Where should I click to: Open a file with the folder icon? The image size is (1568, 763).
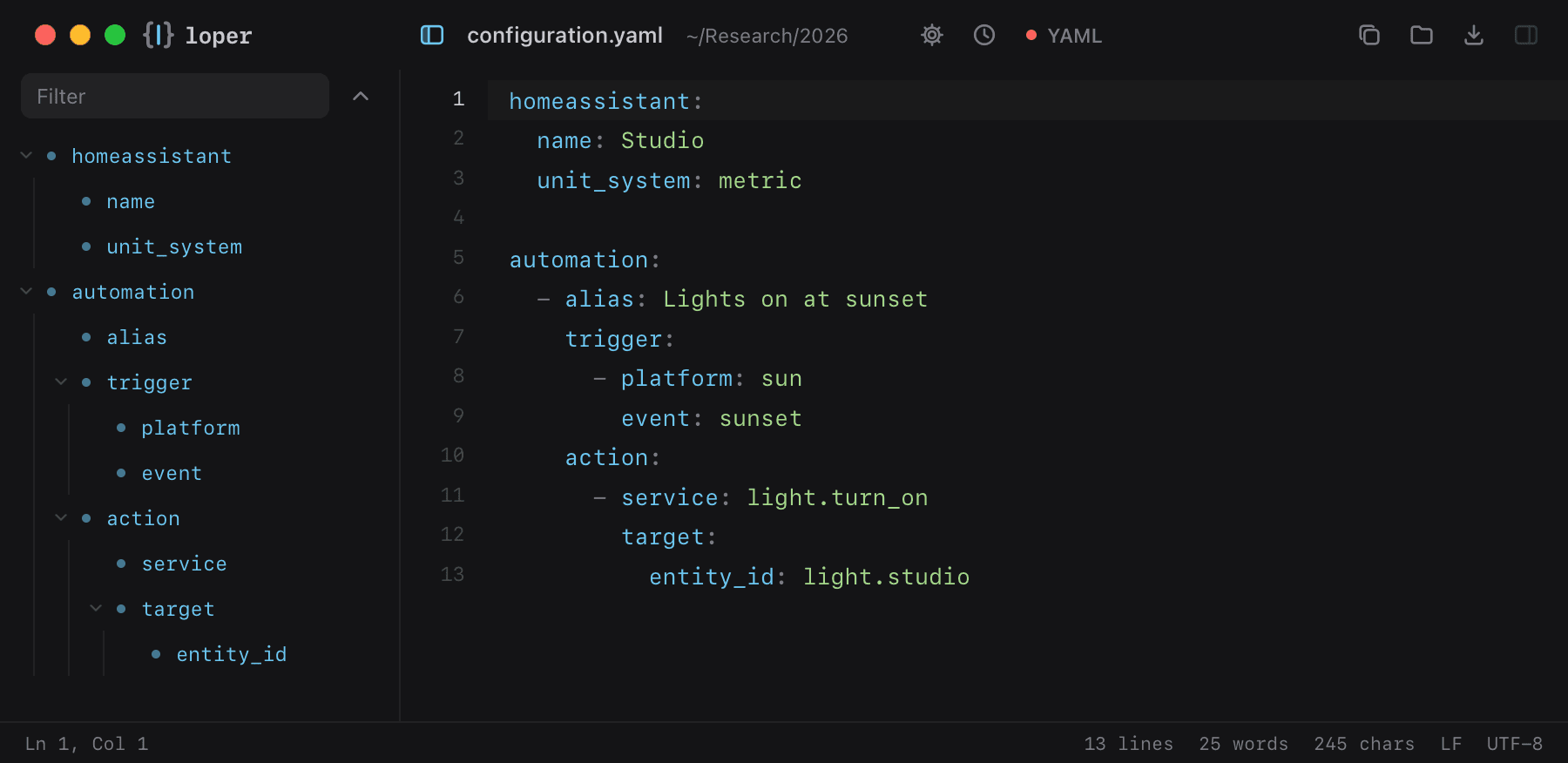1422,35
